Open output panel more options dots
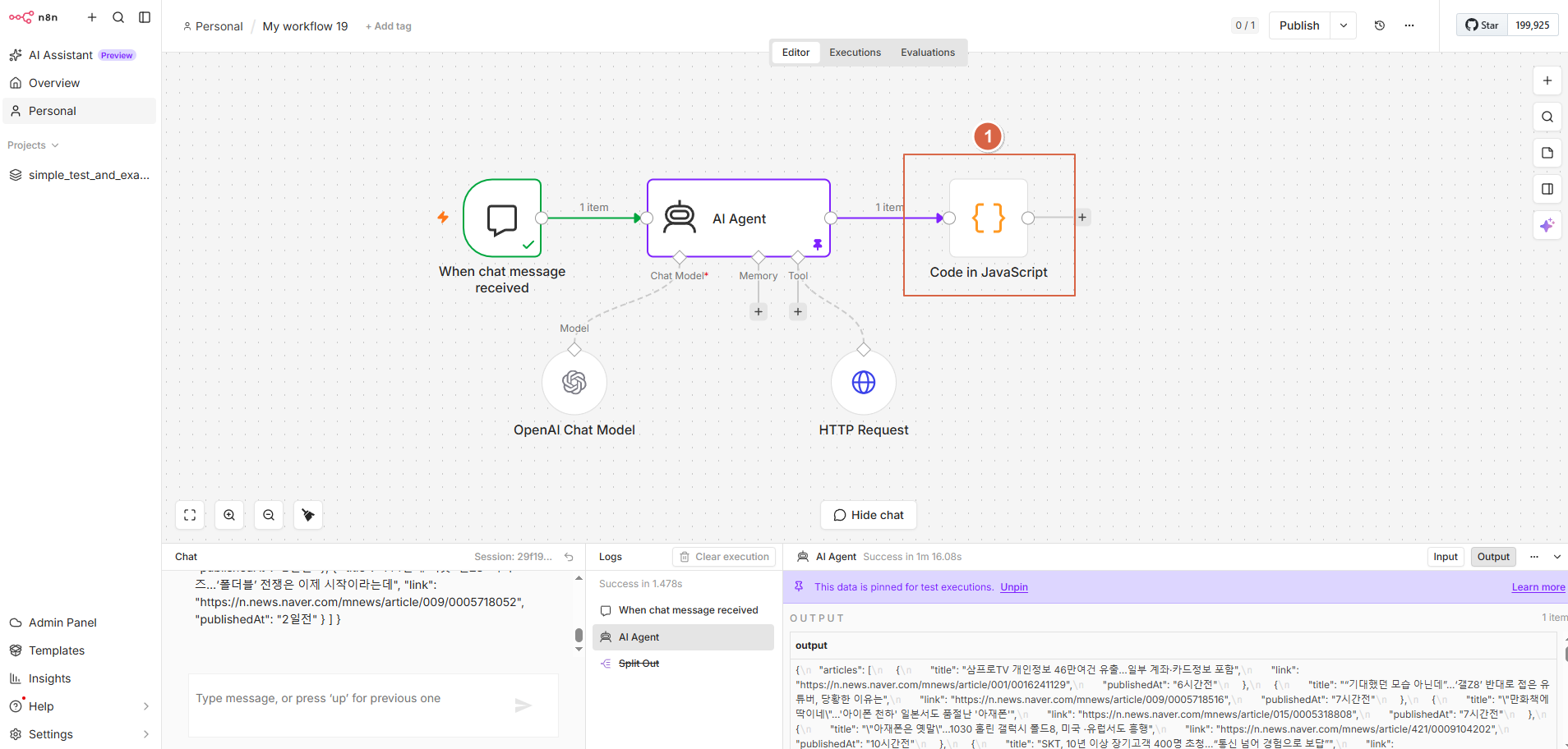This screenshot has height=749, width=1568. 1534,557
